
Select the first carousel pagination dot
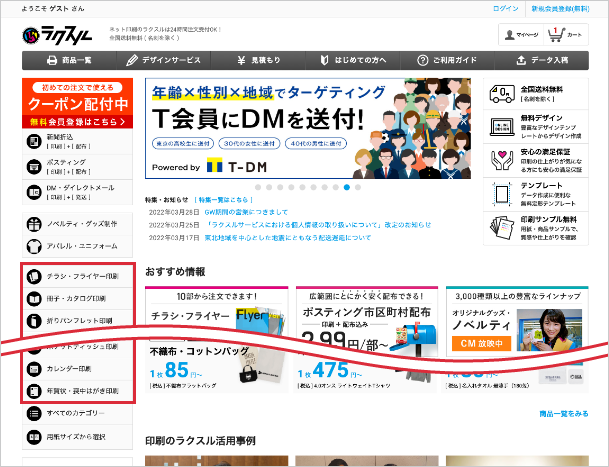[258, 187]
